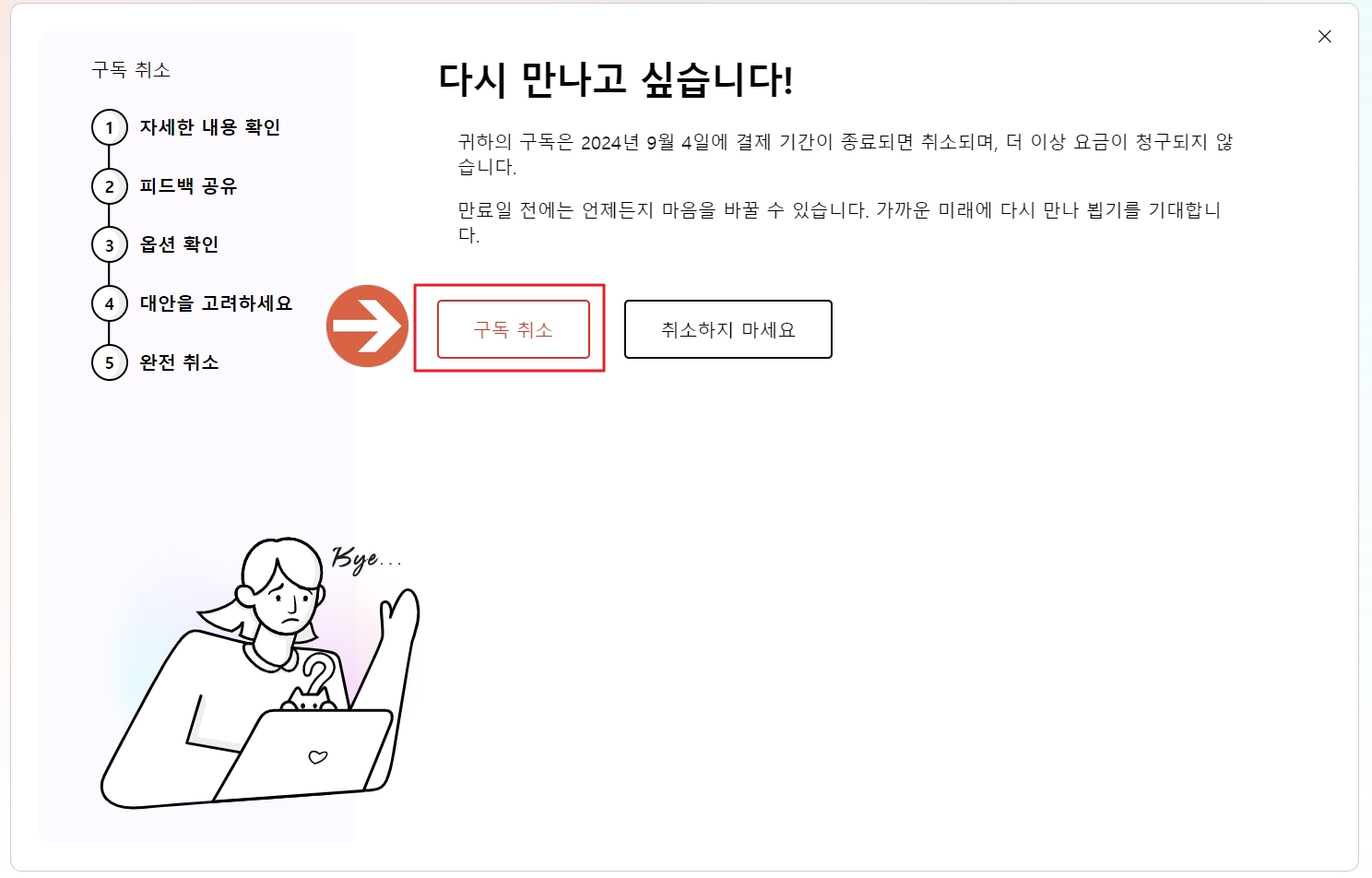Click the 구독 취소 button
The height and width of the screenshot is (878, 1372).
pos(513,329)
